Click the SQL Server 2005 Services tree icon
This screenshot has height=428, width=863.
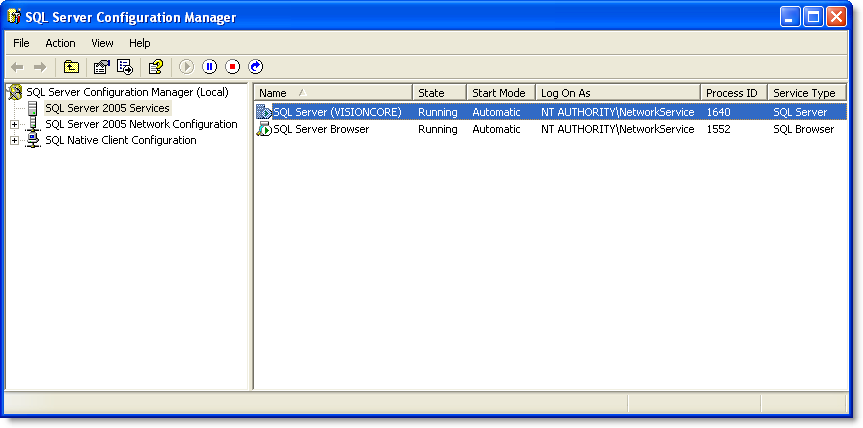click(32, 108)
